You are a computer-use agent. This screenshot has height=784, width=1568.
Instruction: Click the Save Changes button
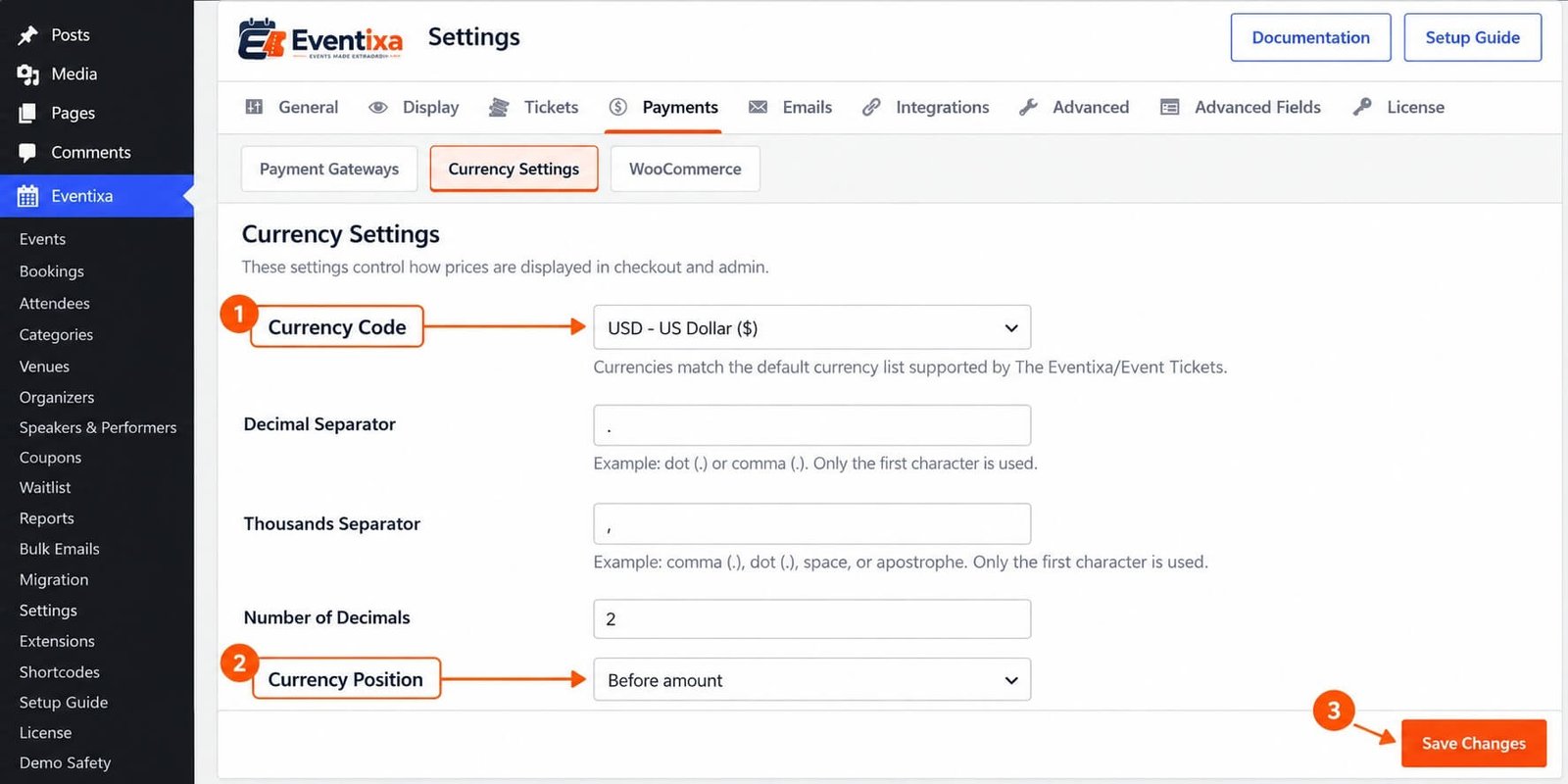click(1474, 743)
